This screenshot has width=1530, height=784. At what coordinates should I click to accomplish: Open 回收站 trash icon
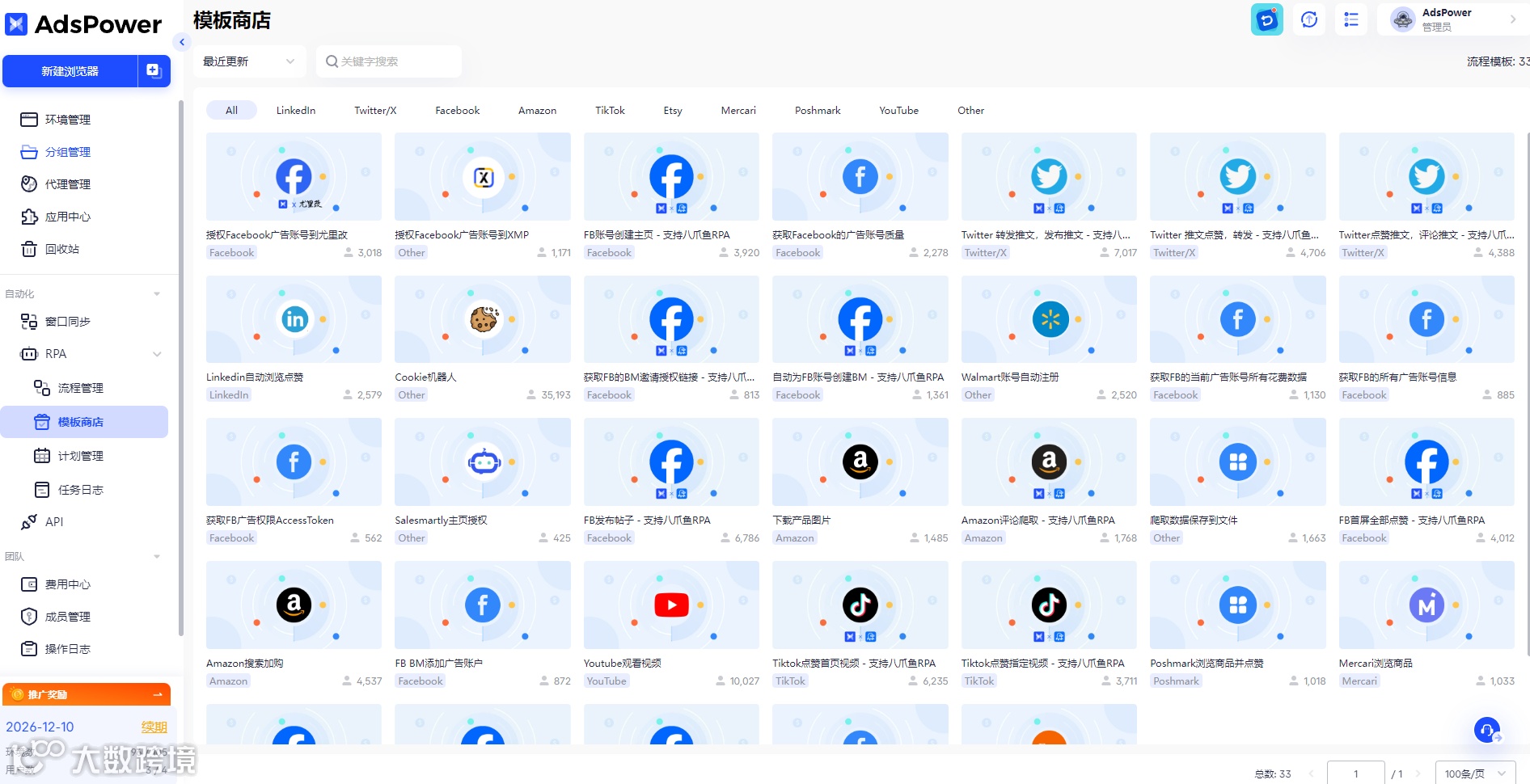[29, 249]
